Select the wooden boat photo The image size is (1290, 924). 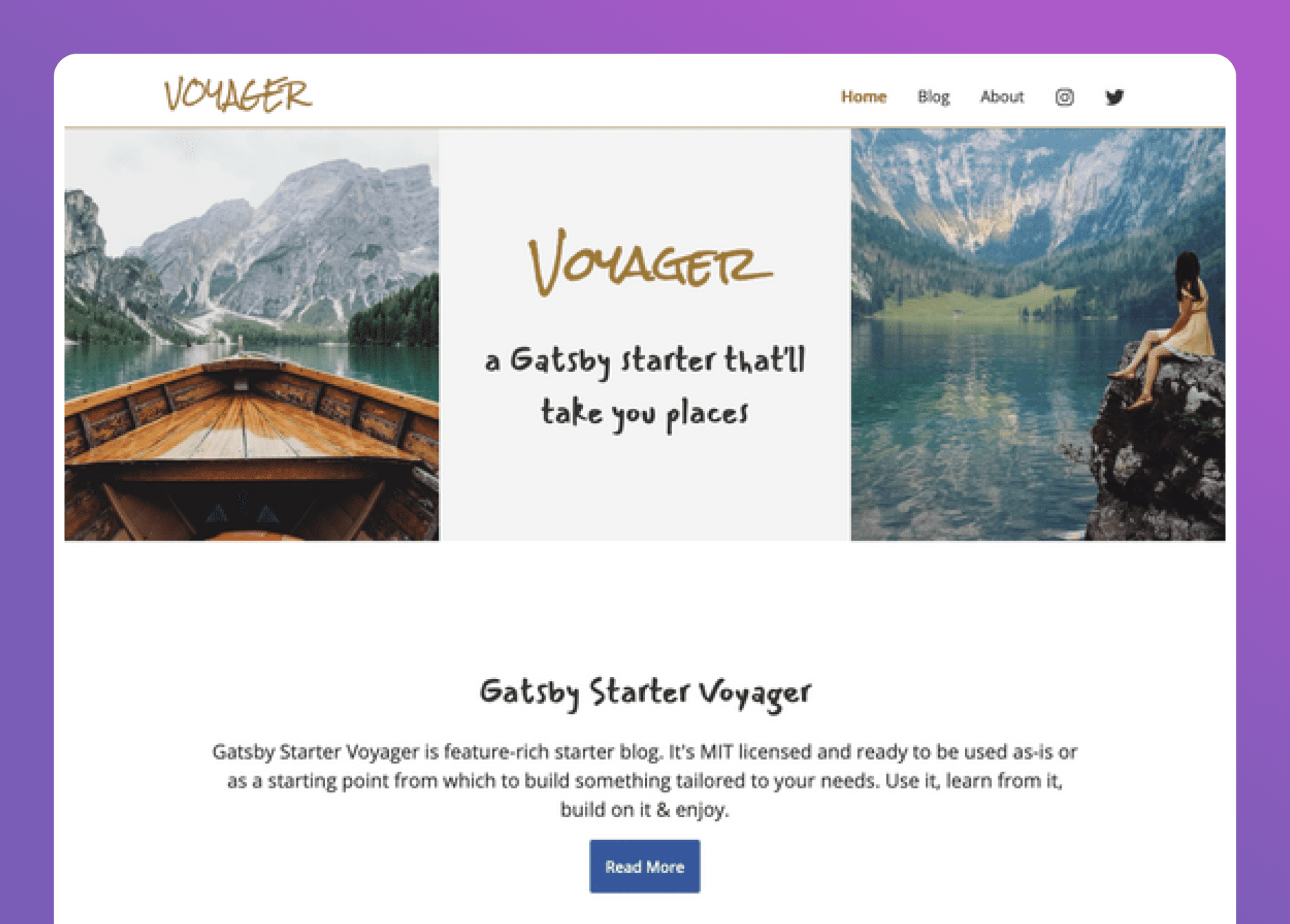tap(252, 334)
